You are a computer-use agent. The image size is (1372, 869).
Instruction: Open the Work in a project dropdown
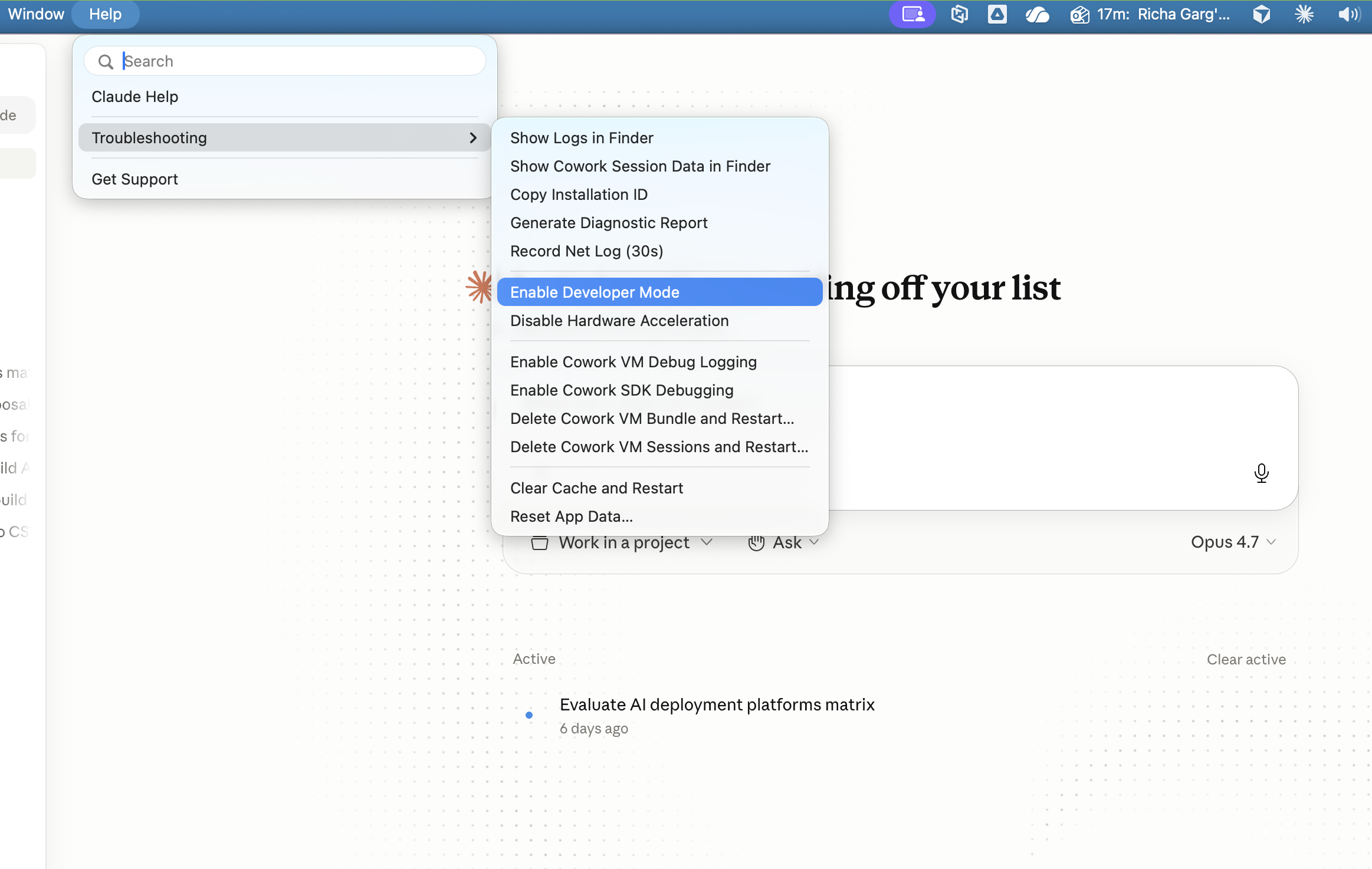click(x=622, y=542)
